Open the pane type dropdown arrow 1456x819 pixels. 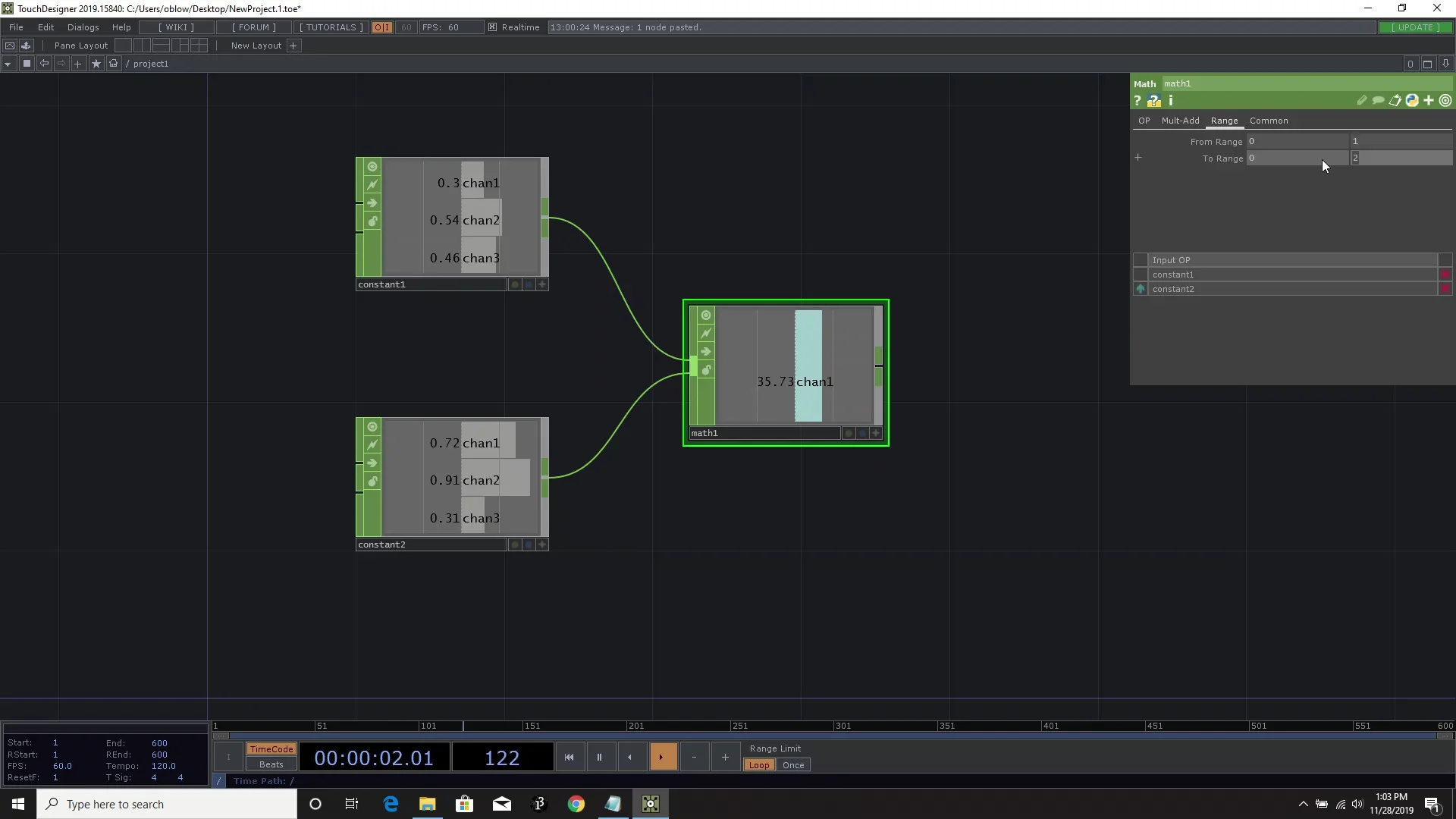click(x=8, y=64)
